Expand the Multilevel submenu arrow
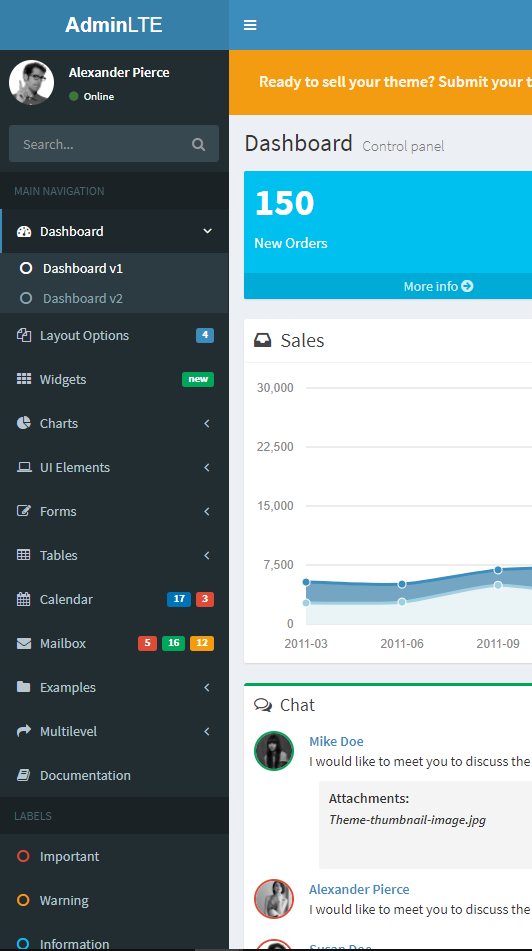Image resolution: width=532 pixels, height=951 pixels. tap(207, 731)
